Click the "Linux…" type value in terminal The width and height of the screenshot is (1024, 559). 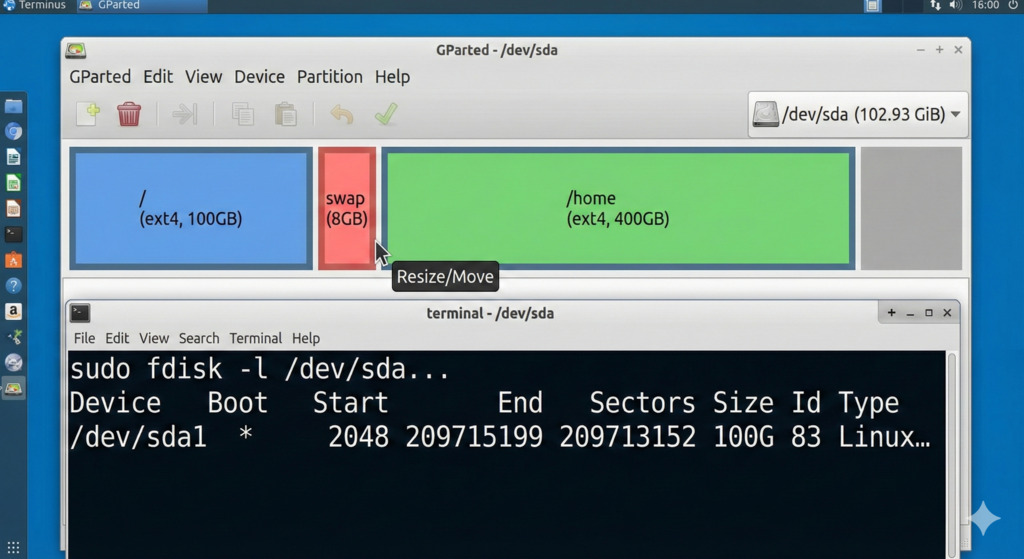(x=884, y=437)
